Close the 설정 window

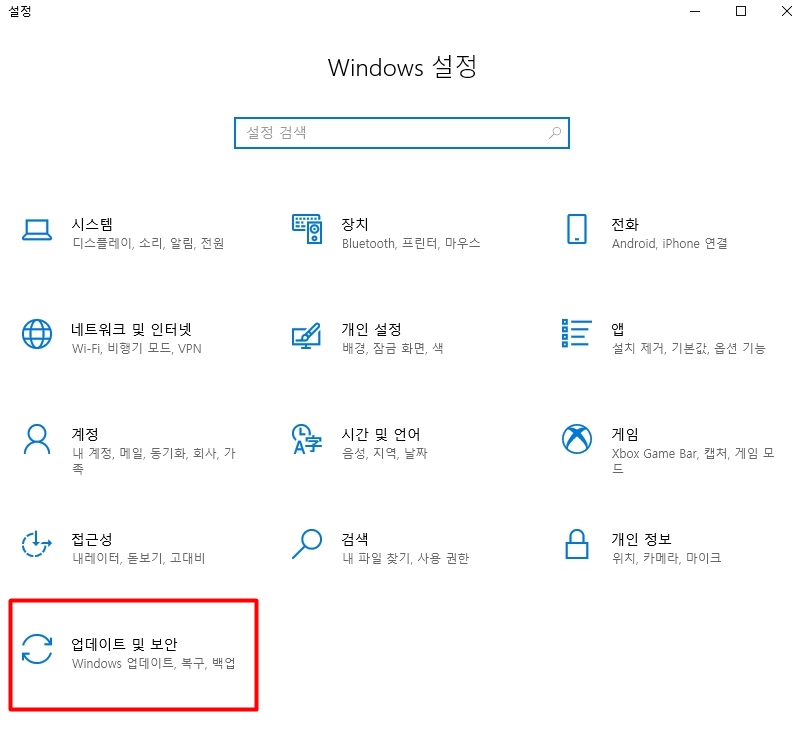pyautogui.click(x=786, y=11)
